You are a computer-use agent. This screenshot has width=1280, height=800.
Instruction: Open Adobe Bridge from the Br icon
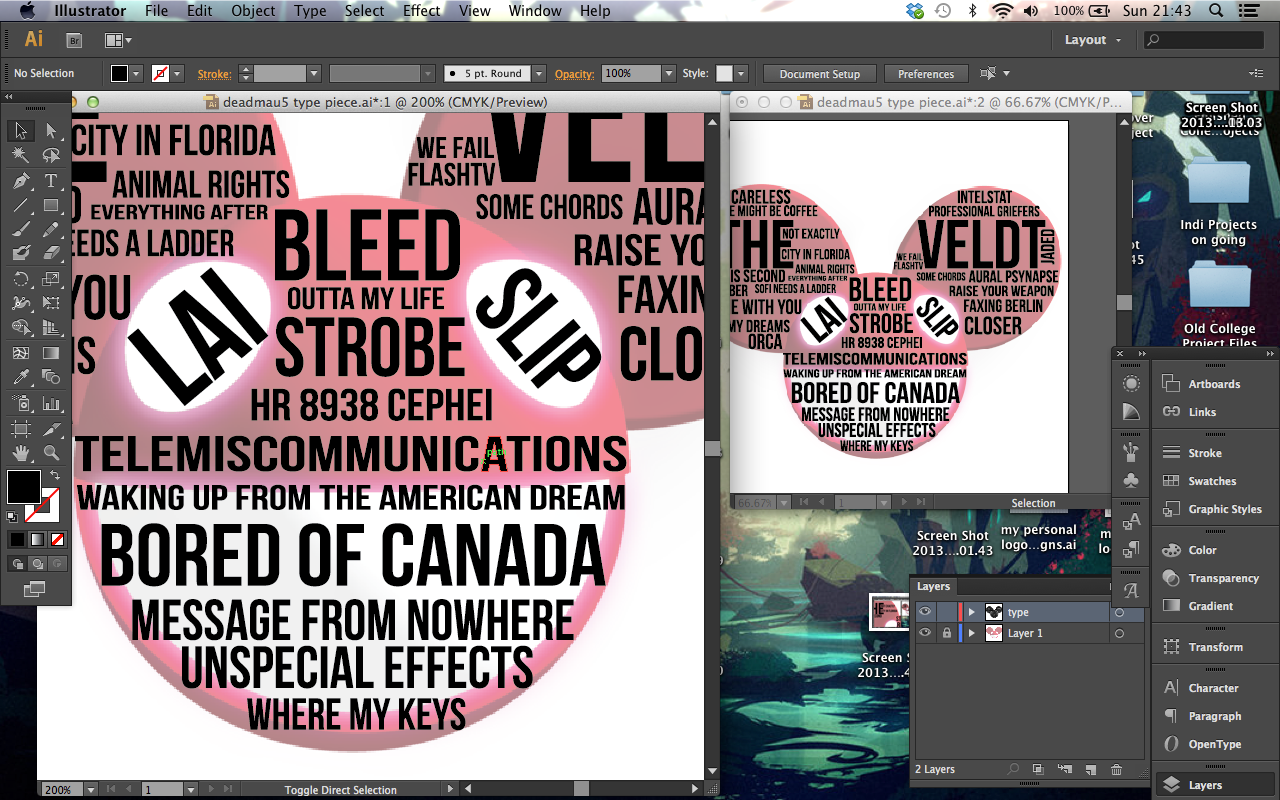74,40
